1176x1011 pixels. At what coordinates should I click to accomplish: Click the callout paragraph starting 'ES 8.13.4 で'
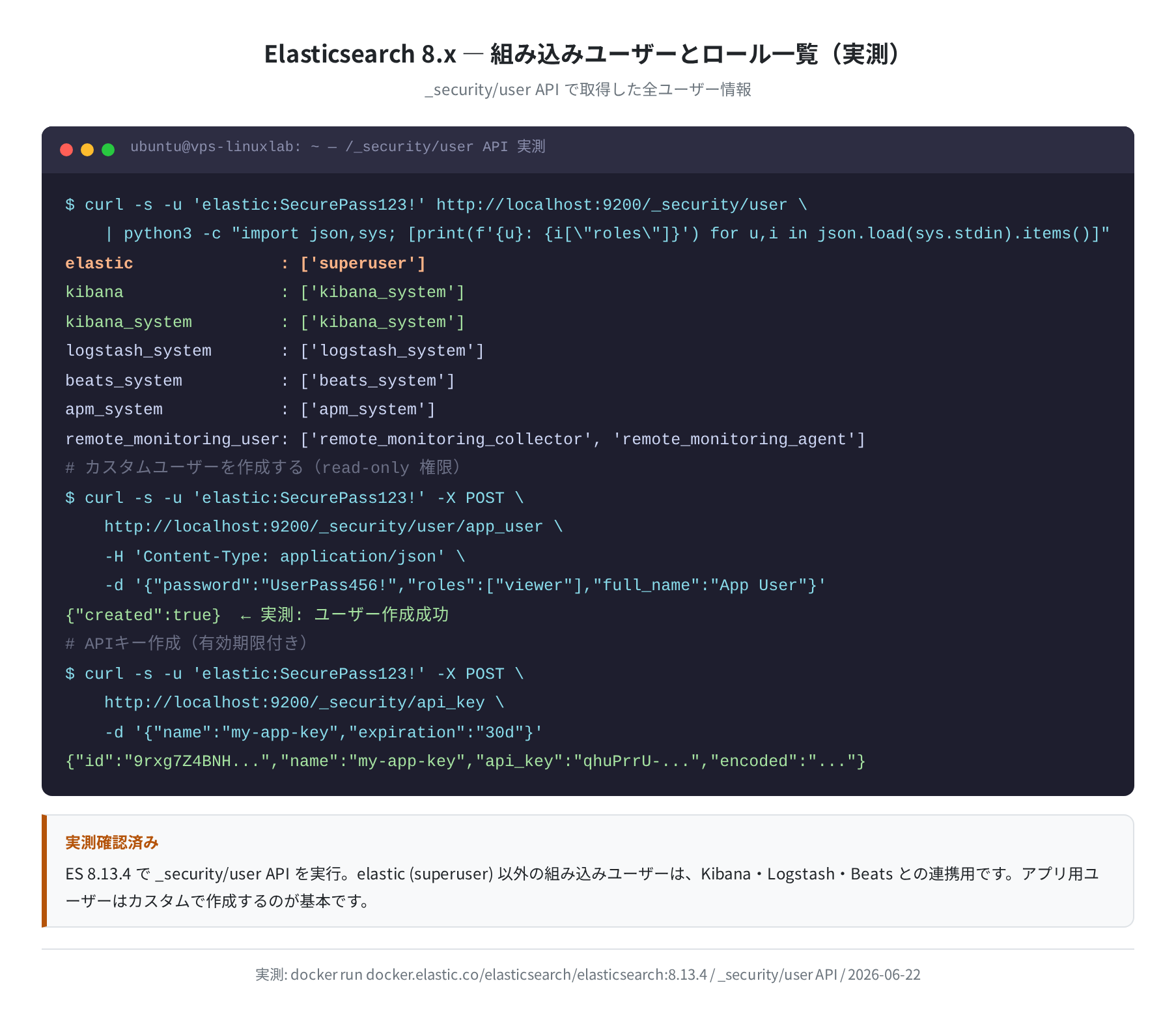(583, 887)
